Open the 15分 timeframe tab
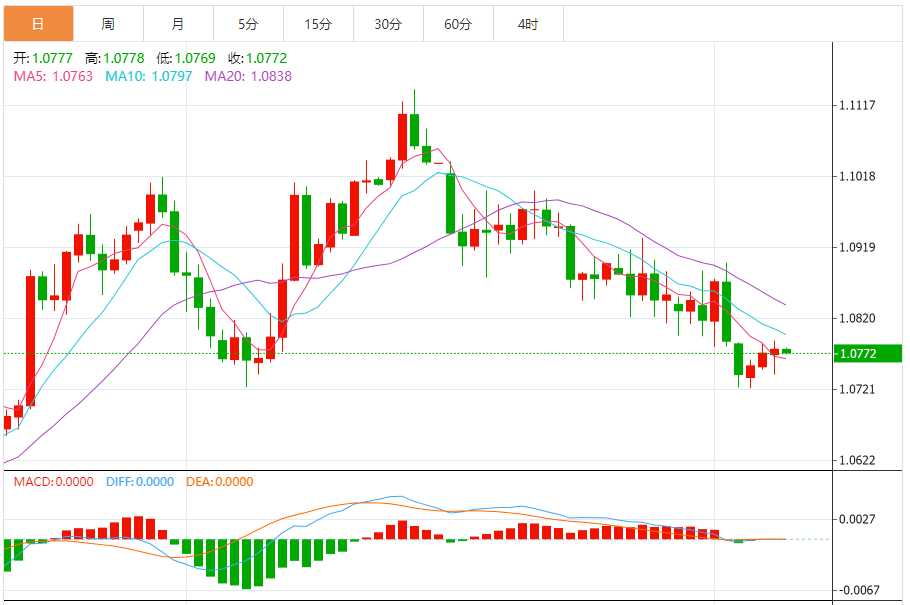The height and width of the screenshot is (605, 910). (x=318, y=24)
